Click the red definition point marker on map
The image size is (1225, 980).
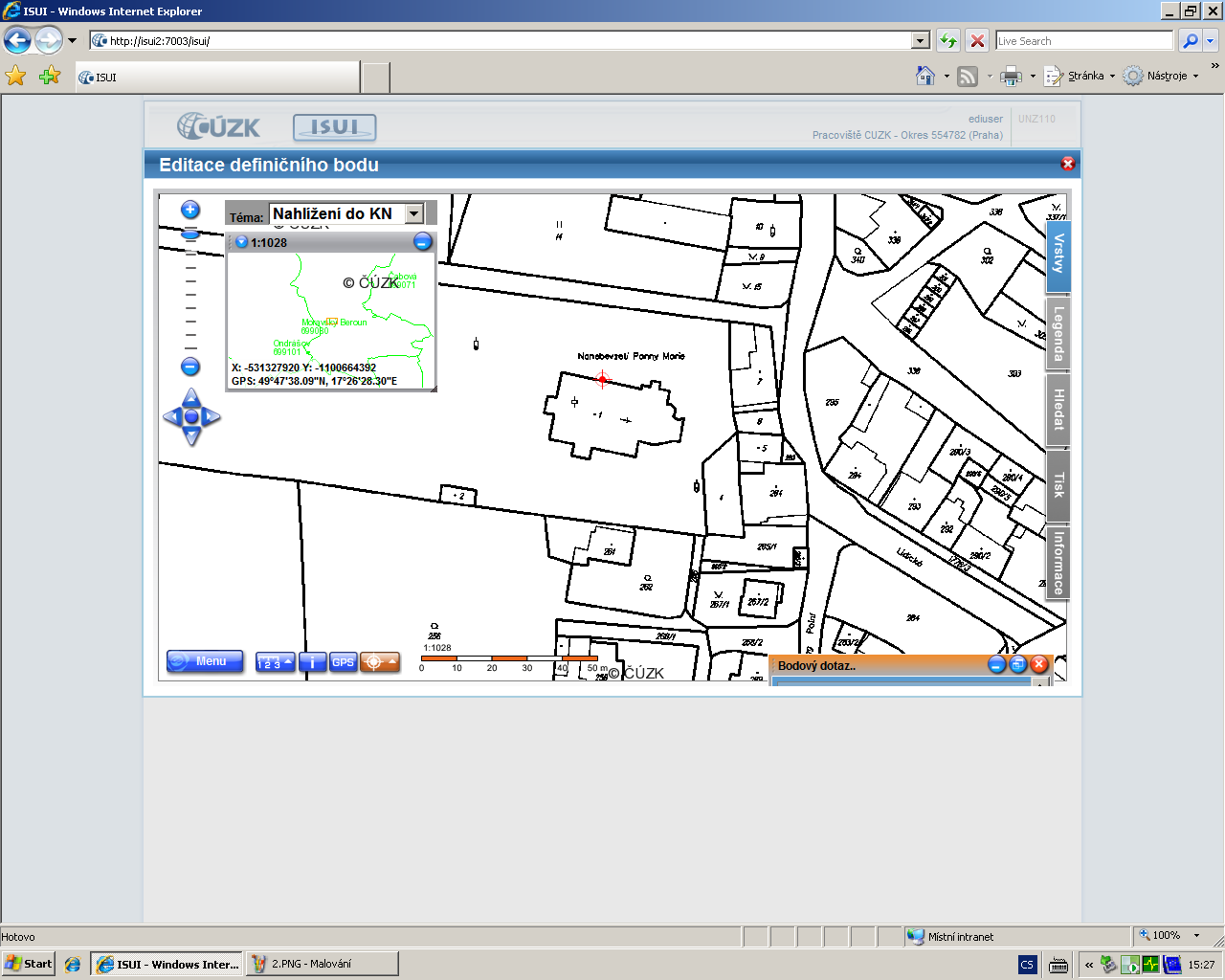[x=602, y=379]
